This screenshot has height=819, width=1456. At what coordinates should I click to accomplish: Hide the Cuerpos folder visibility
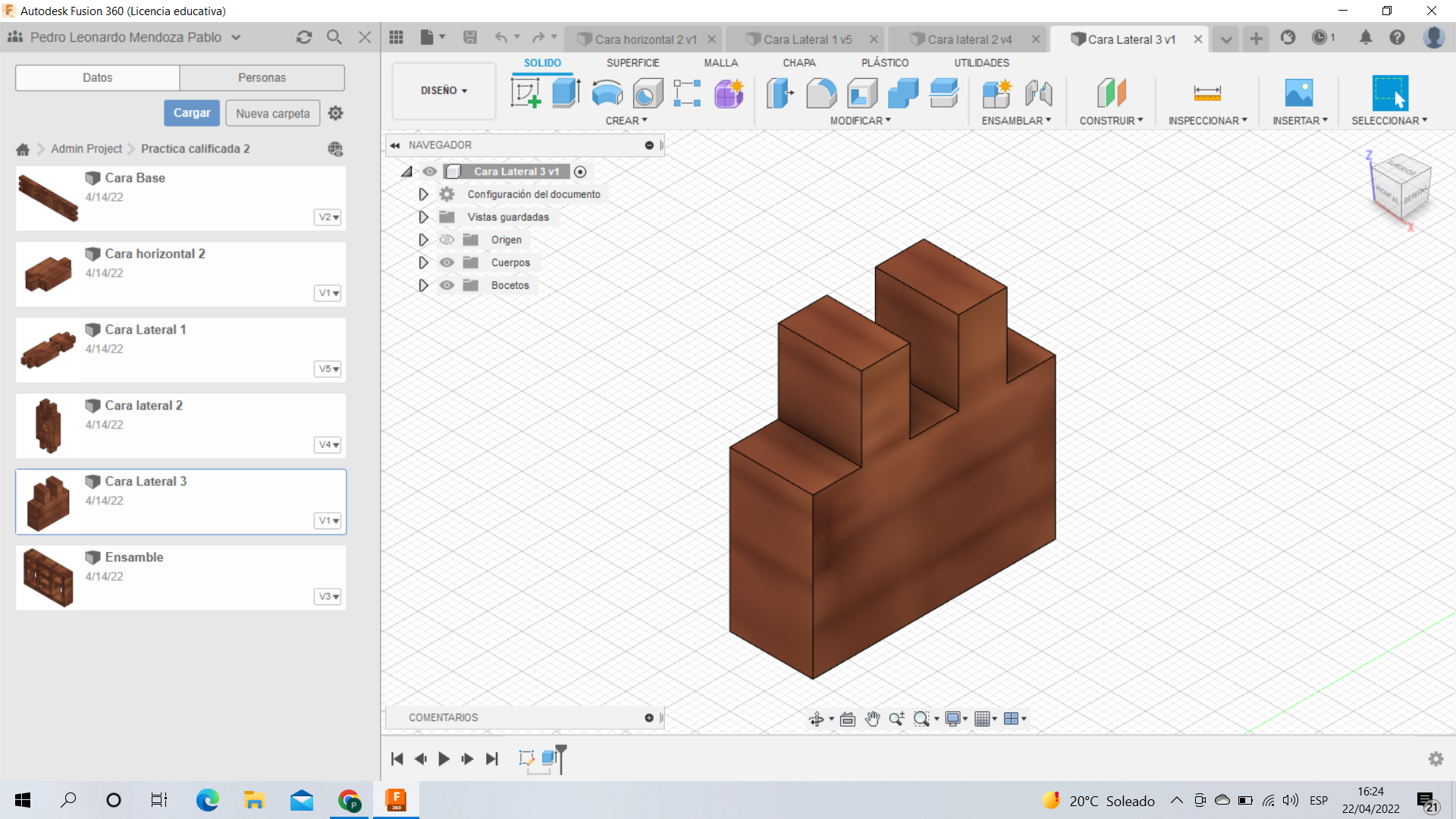pyautogui.click(x=447, y=262)
